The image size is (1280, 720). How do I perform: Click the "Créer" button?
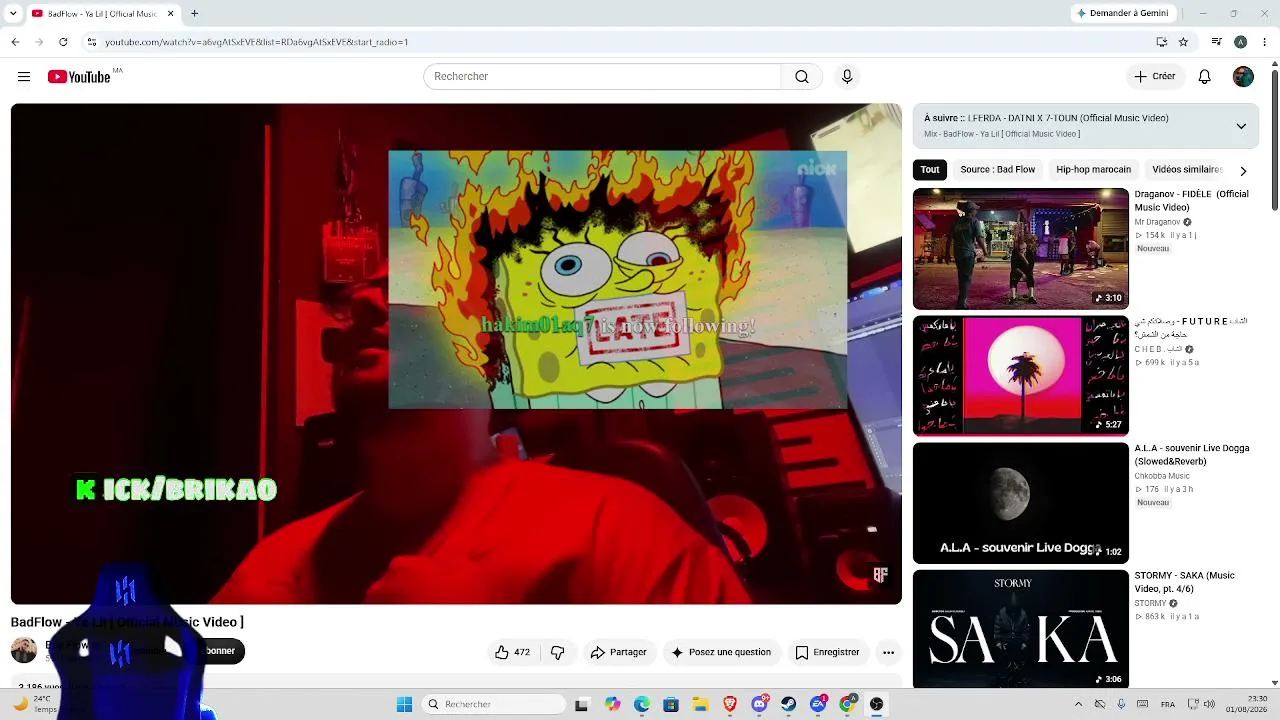(x=1155, y=77)
